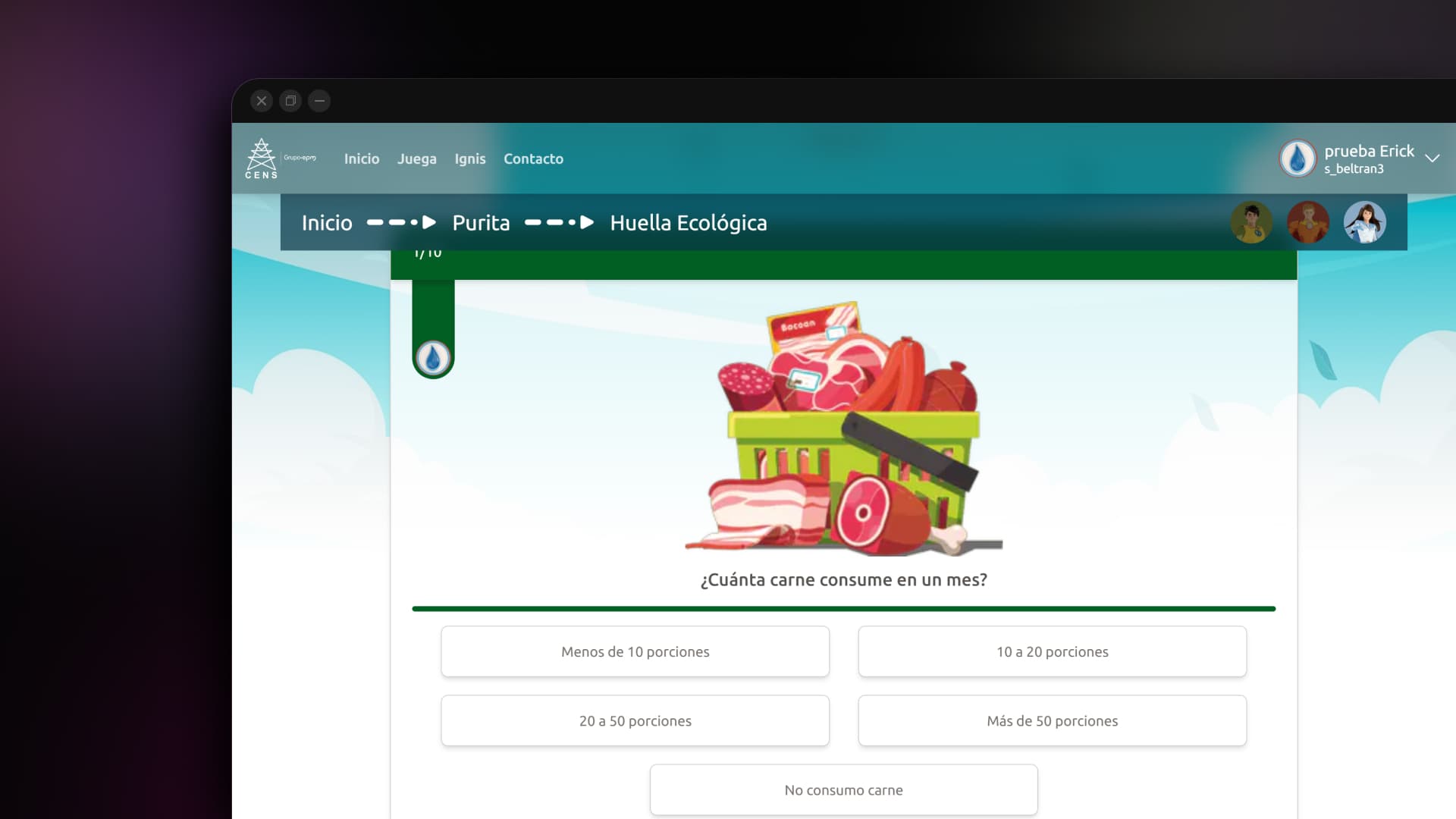Pick the 20 a 50 porciones option
Screen dimensions: 1456x819
click(x=635, y=720)
